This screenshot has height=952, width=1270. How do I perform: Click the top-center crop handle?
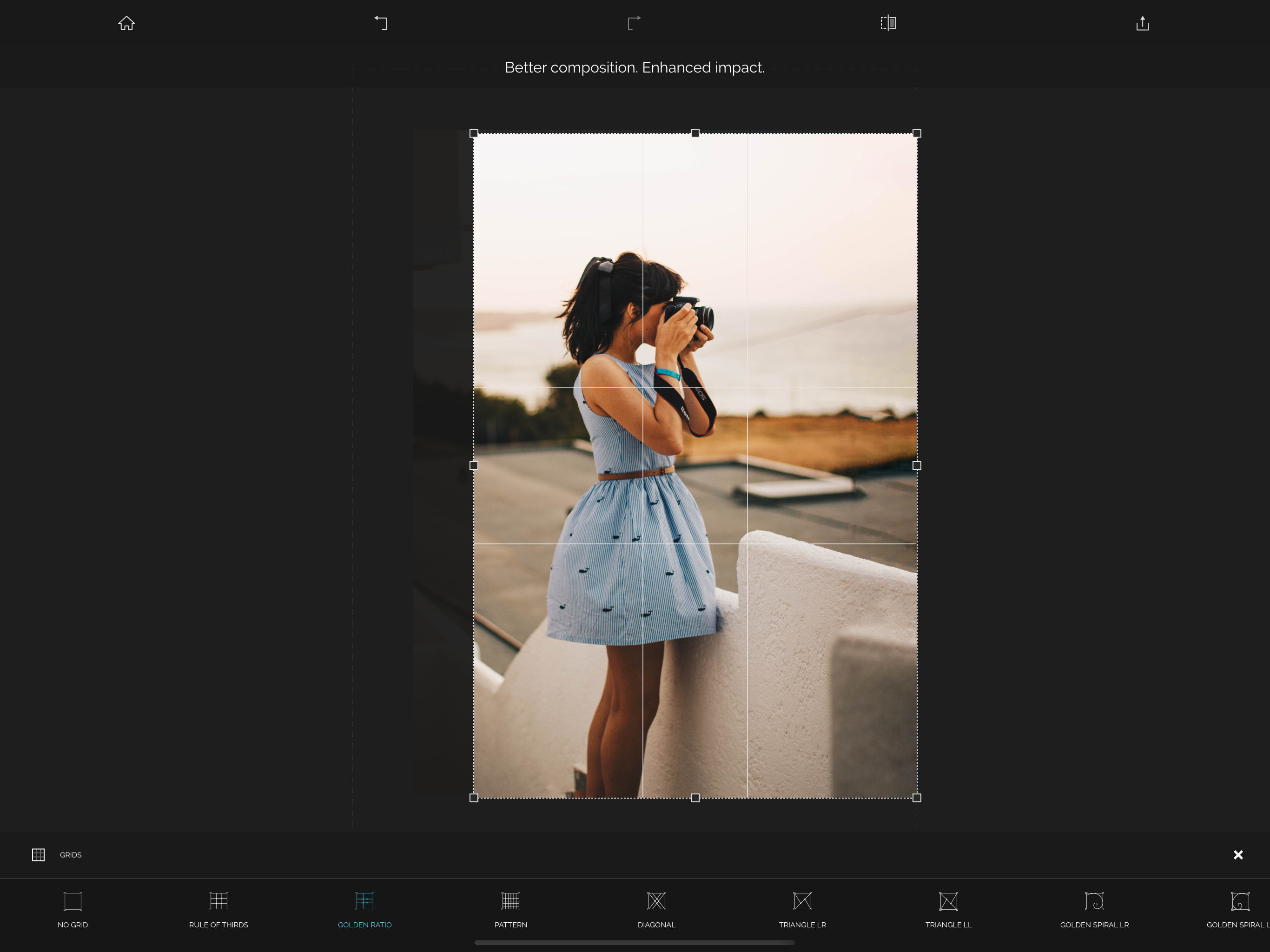tap(695, 133)
